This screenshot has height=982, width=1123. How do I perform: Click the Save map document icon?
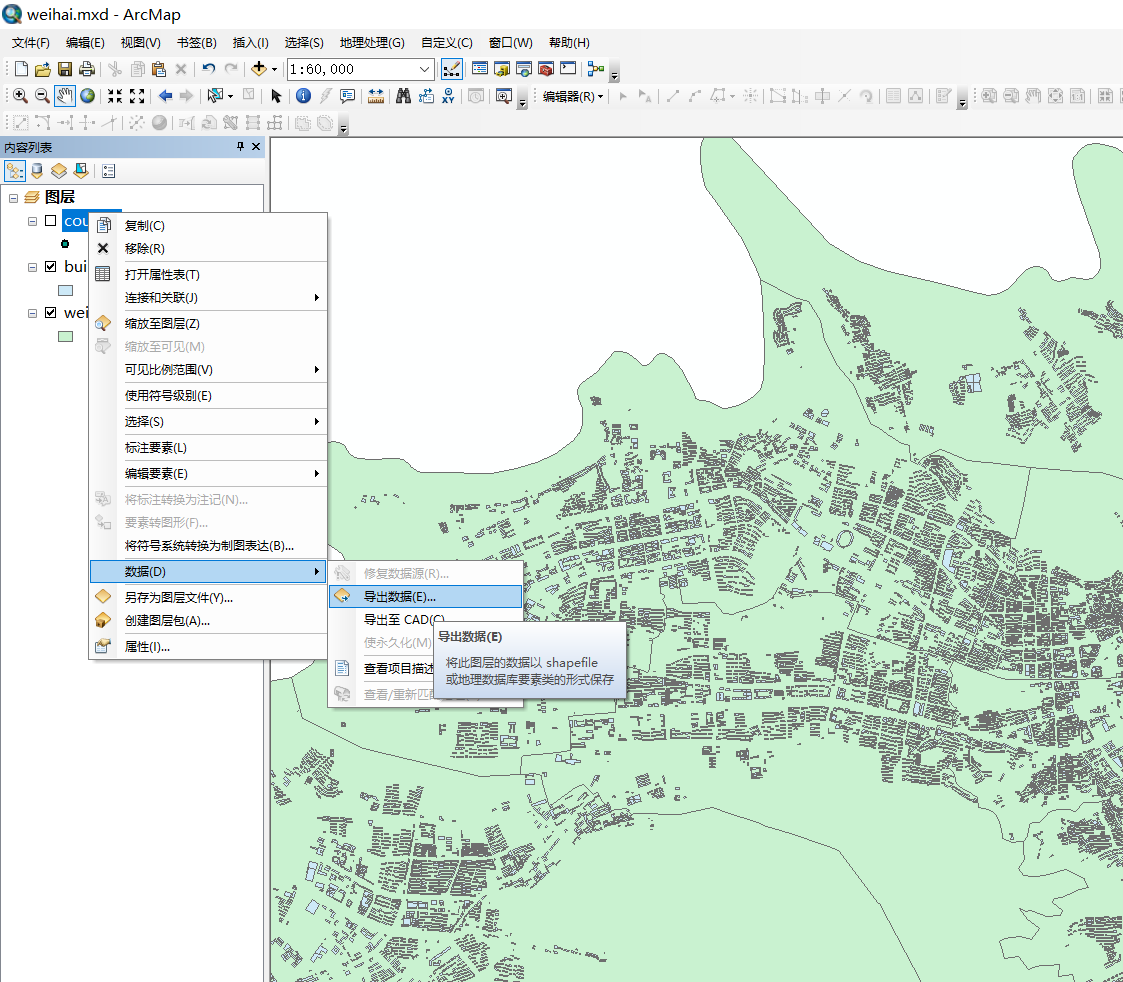point(65,69)
